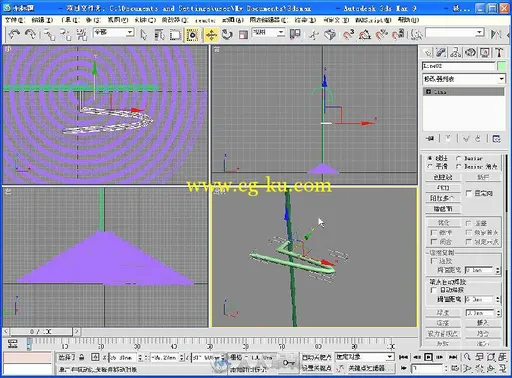Open the key filter selection dropdown
This screenshot has height=378, width=512.
(365, 357)
